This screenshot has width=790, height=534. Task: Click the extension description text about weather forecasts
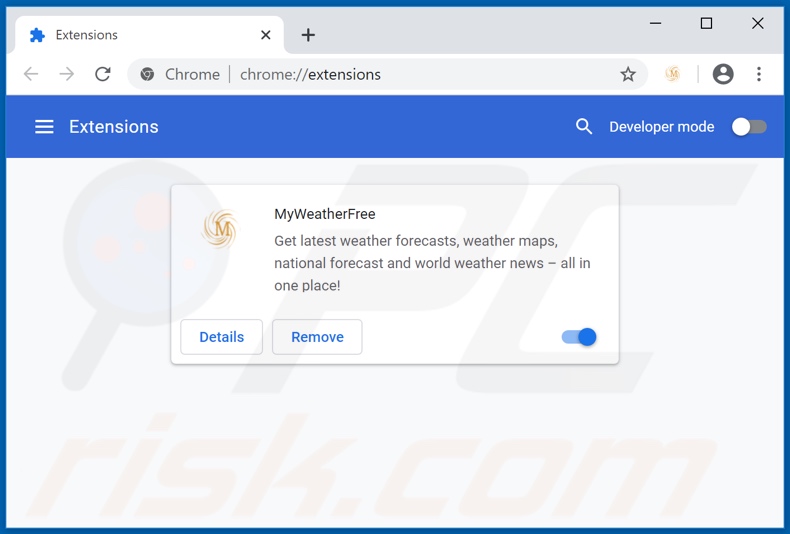pos(432,263)
